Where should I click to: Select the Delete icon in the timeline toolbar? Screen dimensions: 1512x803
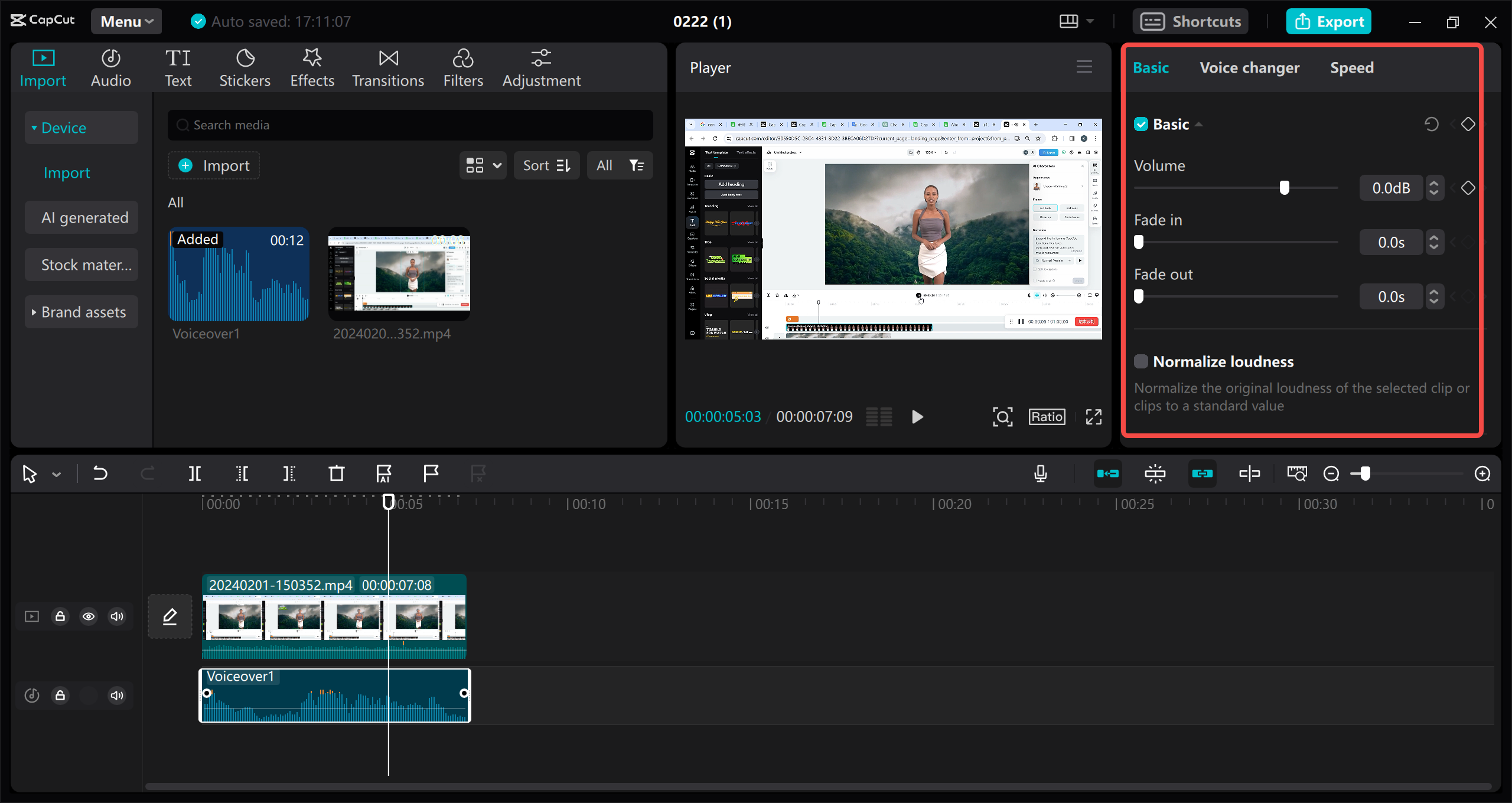pos(335,473)
